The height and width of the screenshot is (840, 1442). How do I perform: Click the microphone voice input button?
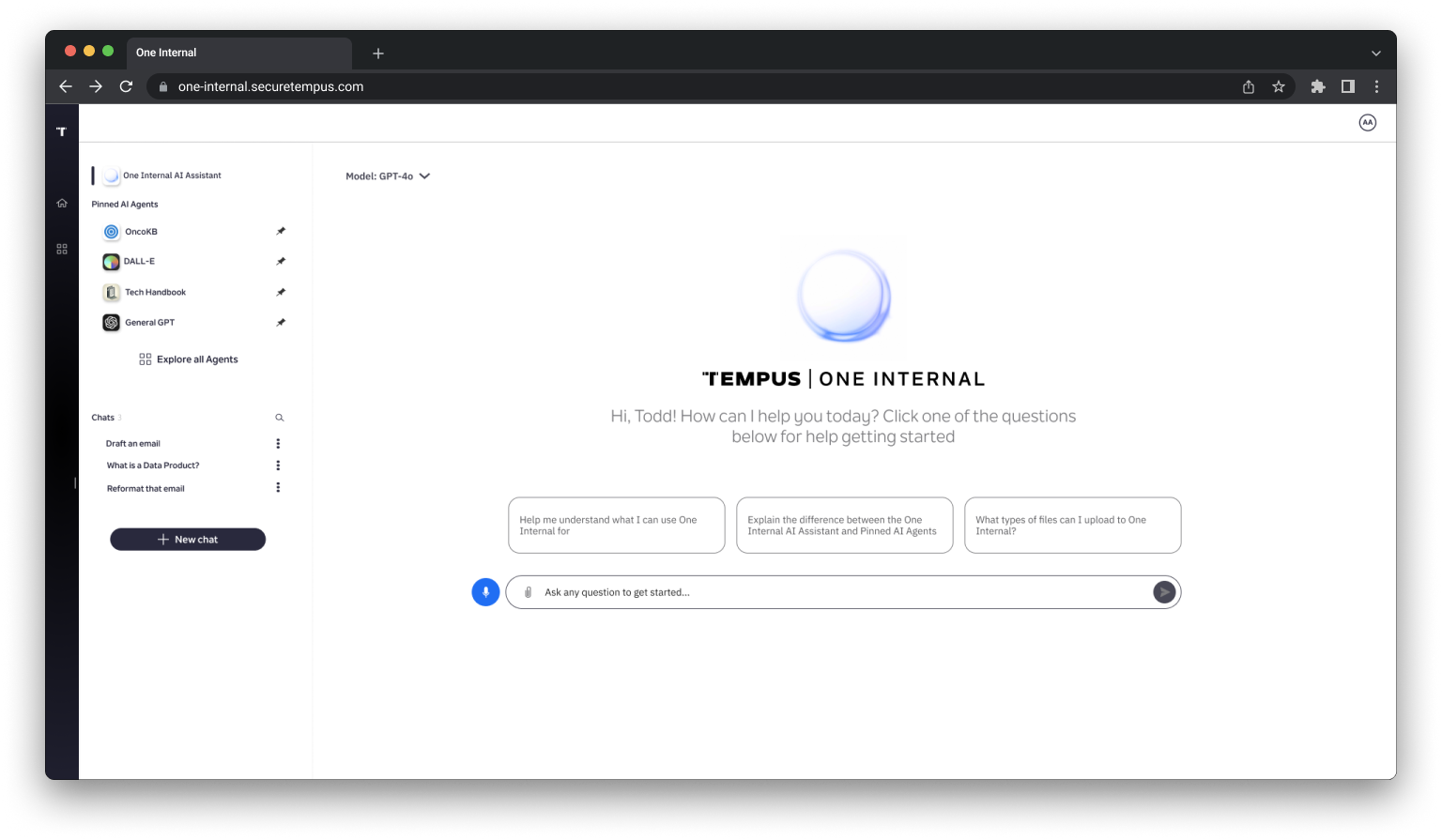point(485,592)
